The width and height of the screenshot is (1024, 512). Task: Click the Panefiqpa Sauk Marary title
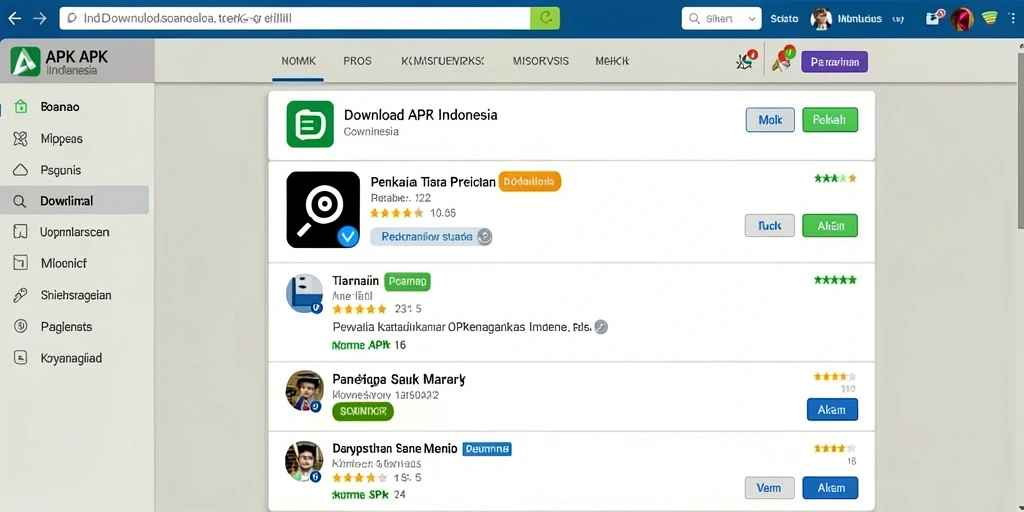[399, 379]
